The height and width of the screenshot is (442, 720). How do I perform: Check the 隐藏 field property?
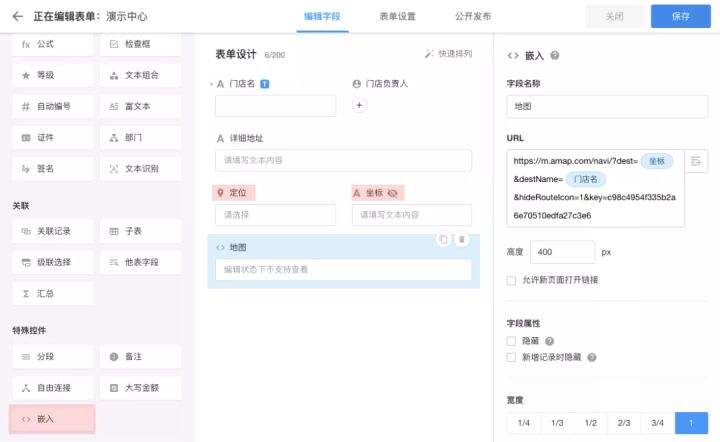(512, 341)
